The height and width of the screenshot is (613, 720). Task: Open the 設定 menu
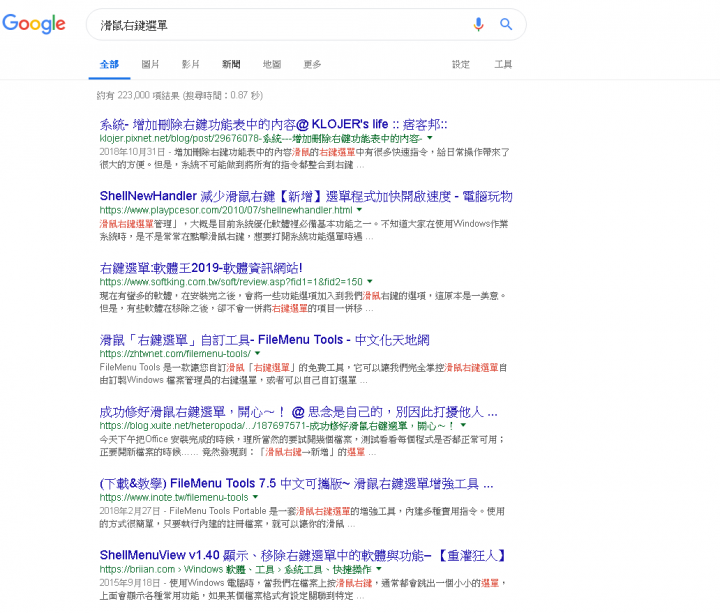(x=461, y=64)
